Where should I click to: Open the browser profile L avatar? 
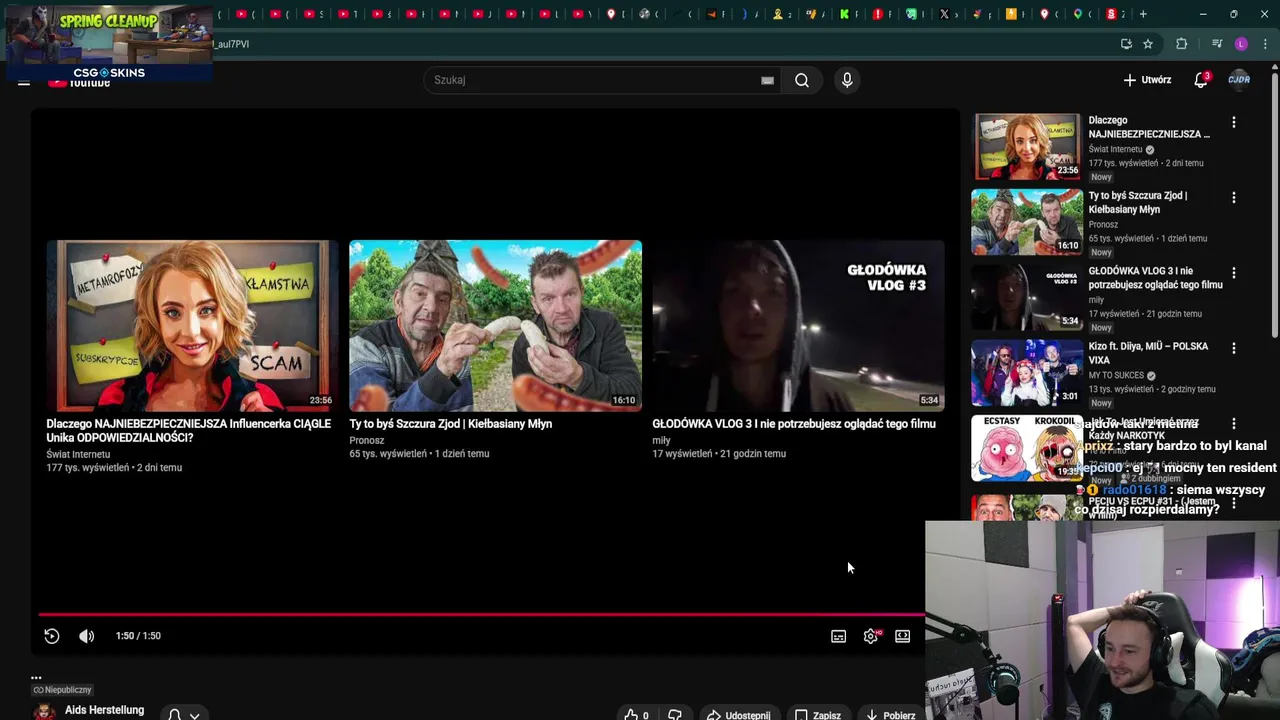tap(1241, 44)
